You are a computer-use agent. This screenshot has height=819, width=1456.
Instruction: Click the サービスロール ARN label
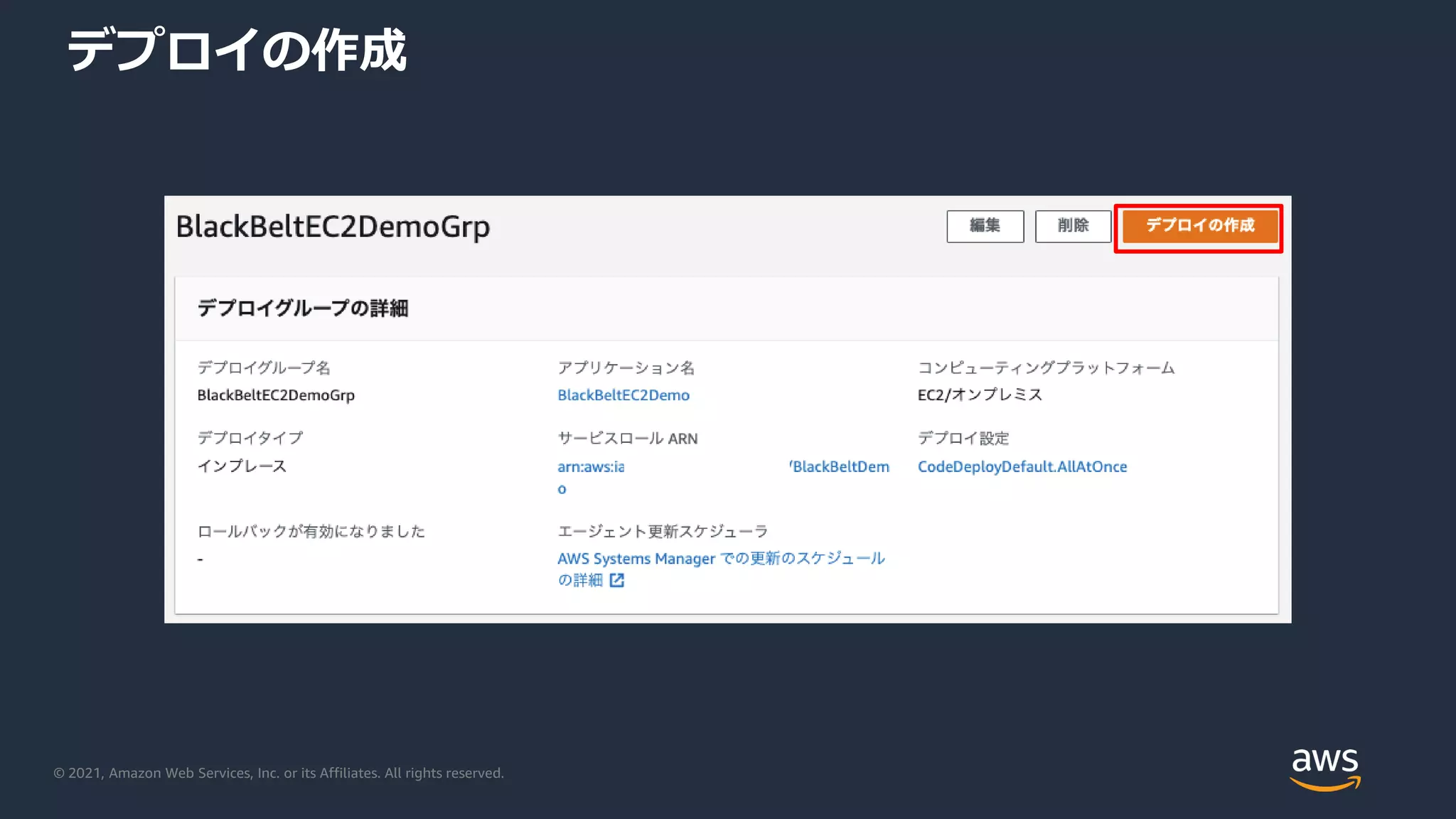628,439
